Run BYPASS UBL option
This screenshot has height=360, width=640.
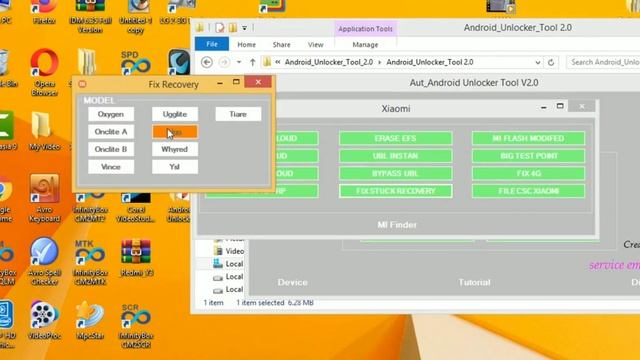pos(396,173)
